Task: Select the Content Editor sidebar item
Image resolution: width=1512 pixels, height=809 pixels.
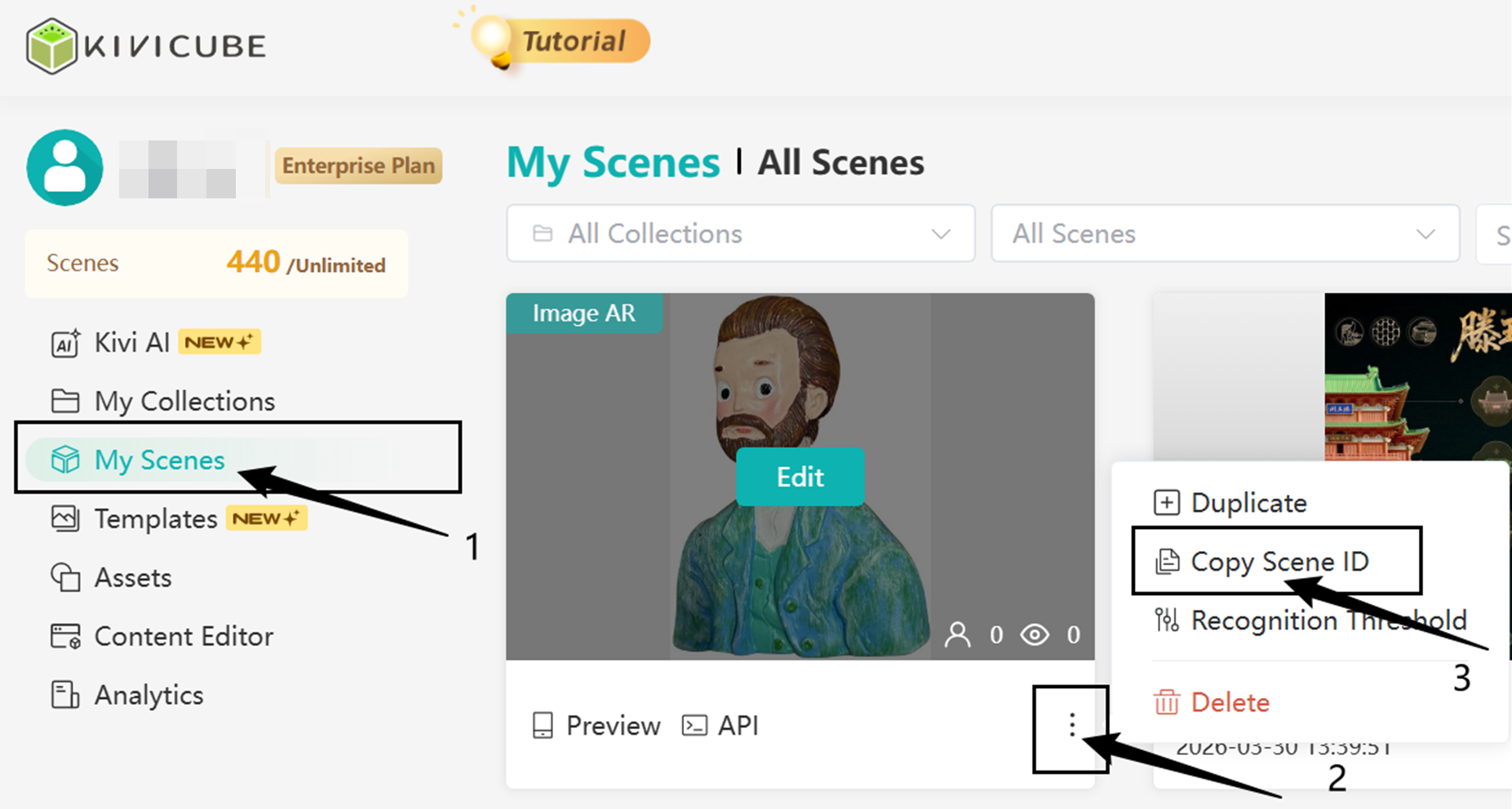Action: pyautogui.click(x=183, y=636)
